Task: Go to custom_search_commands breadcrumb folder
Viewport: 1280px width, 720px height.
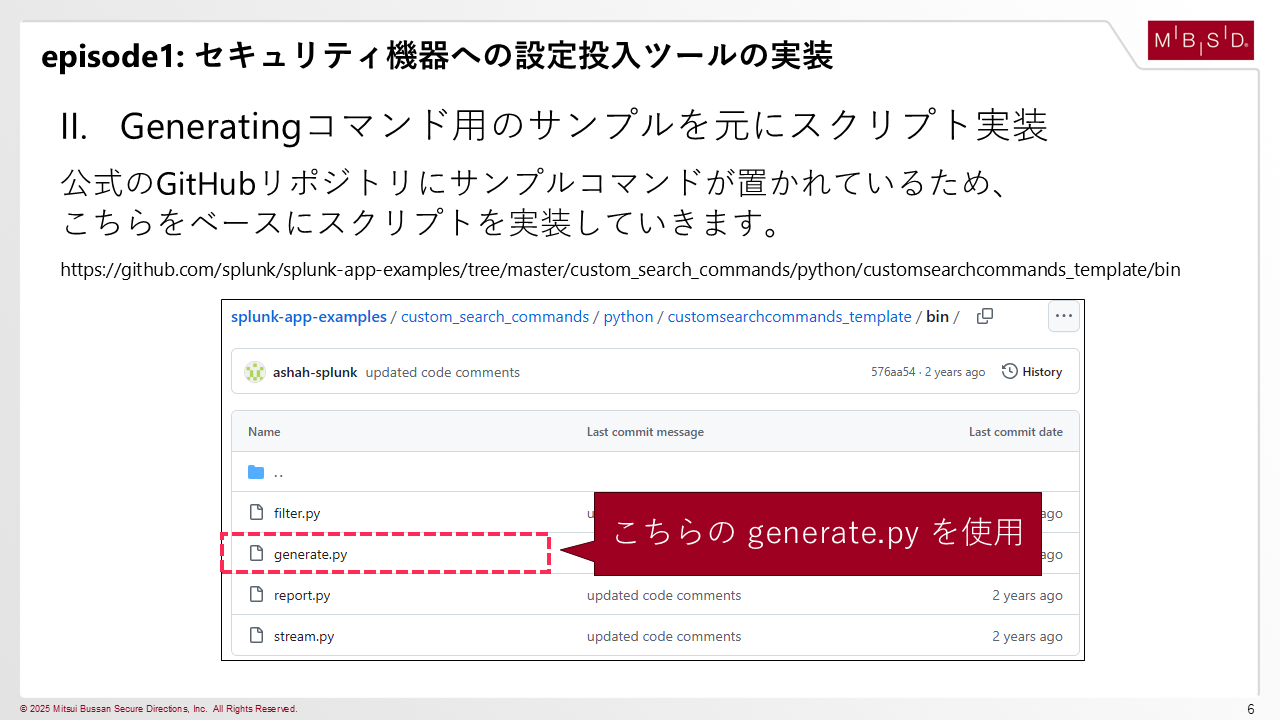Action: (495, 317)
